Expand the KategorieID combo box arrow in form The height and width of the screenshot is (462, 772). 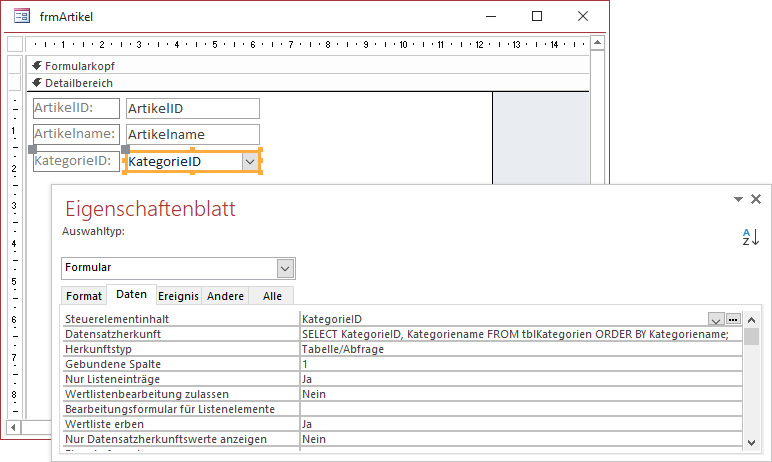pos(250,161)
